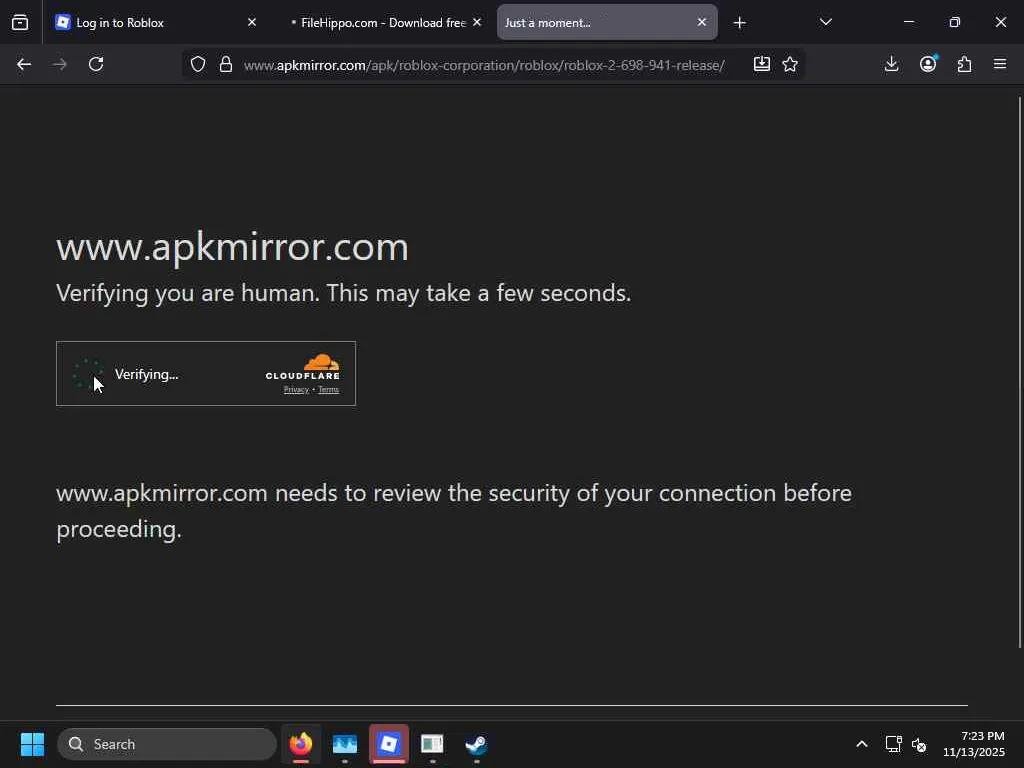This screenshot has height=768, width=1024.
Task: Select the Just a moment... tab
Action: [x=607, y=22]
